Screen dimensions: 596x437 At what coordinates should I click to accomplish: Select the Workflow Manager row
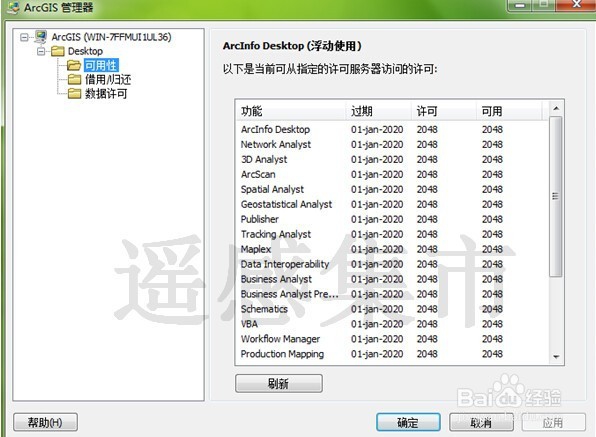click(392, 339)
